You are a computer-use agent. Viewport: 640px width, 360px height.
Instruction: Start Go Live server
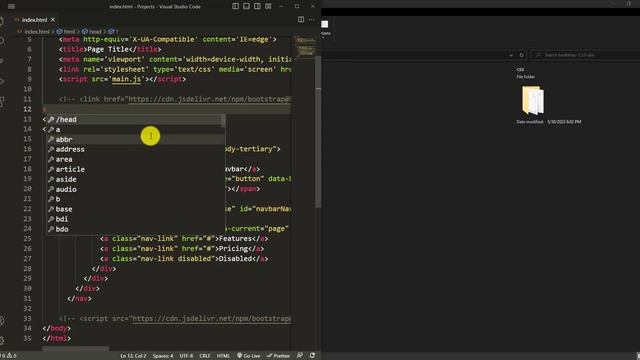point(249,356)
